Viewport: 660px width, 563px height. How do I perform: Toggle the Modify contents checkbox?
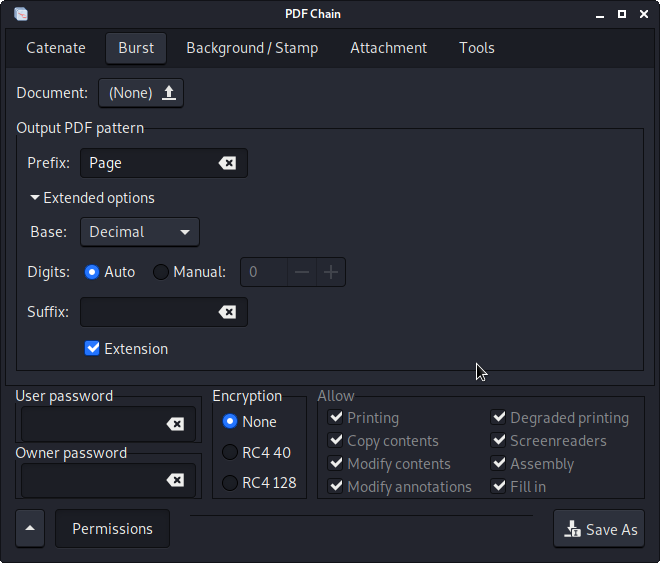[x=336, y=463]
